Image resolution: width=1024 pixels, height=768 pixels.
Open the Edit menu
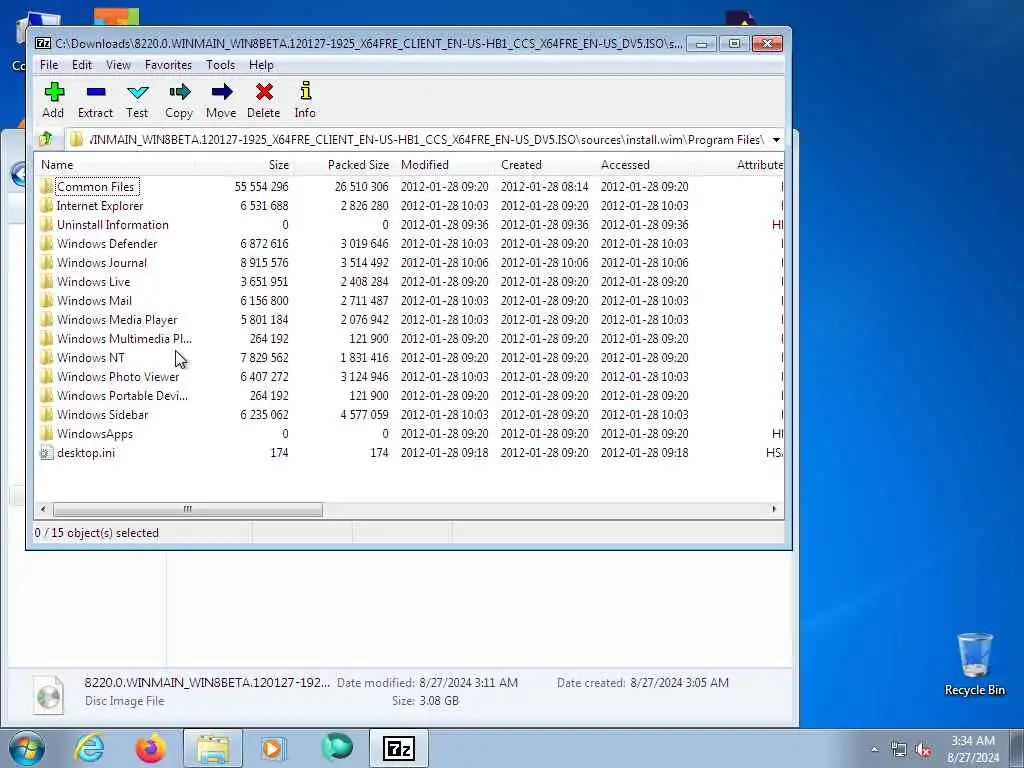coord(82,65)
